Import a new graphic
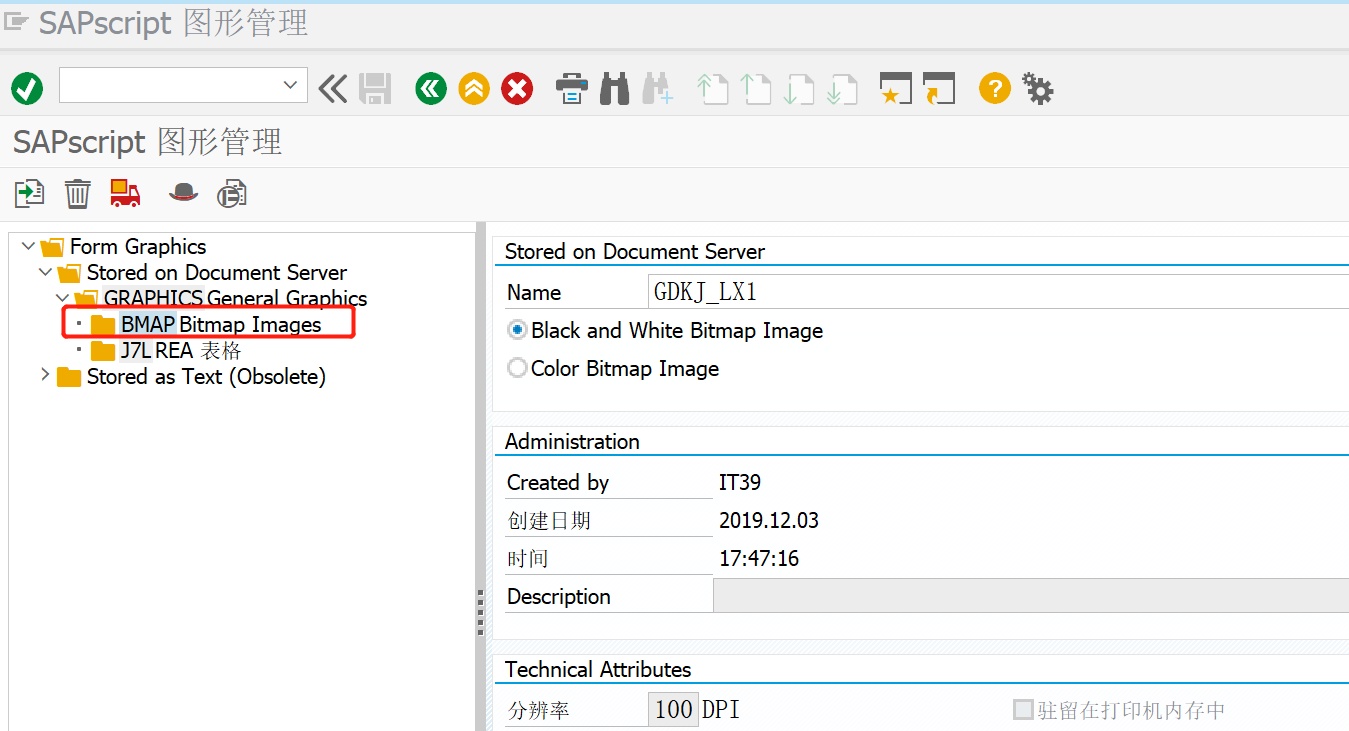The image size is (1349, 731). point(28,192)
